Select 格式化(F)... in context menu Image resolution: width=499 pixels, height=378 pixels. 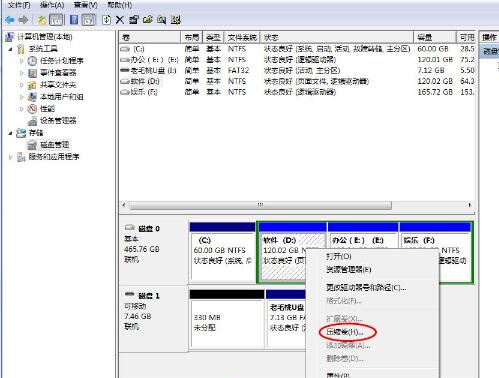(344, 301)
